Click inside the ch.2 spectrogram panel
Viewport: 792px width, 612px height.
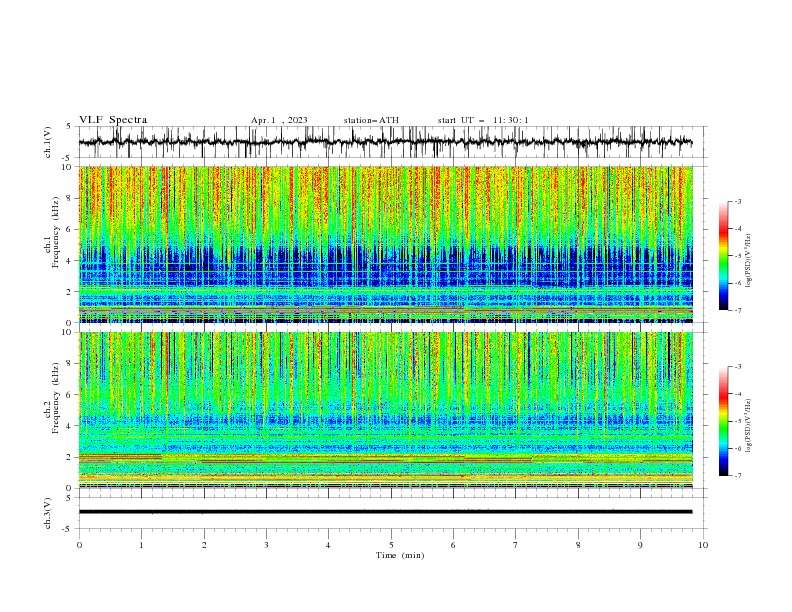(x=385, y=410)
